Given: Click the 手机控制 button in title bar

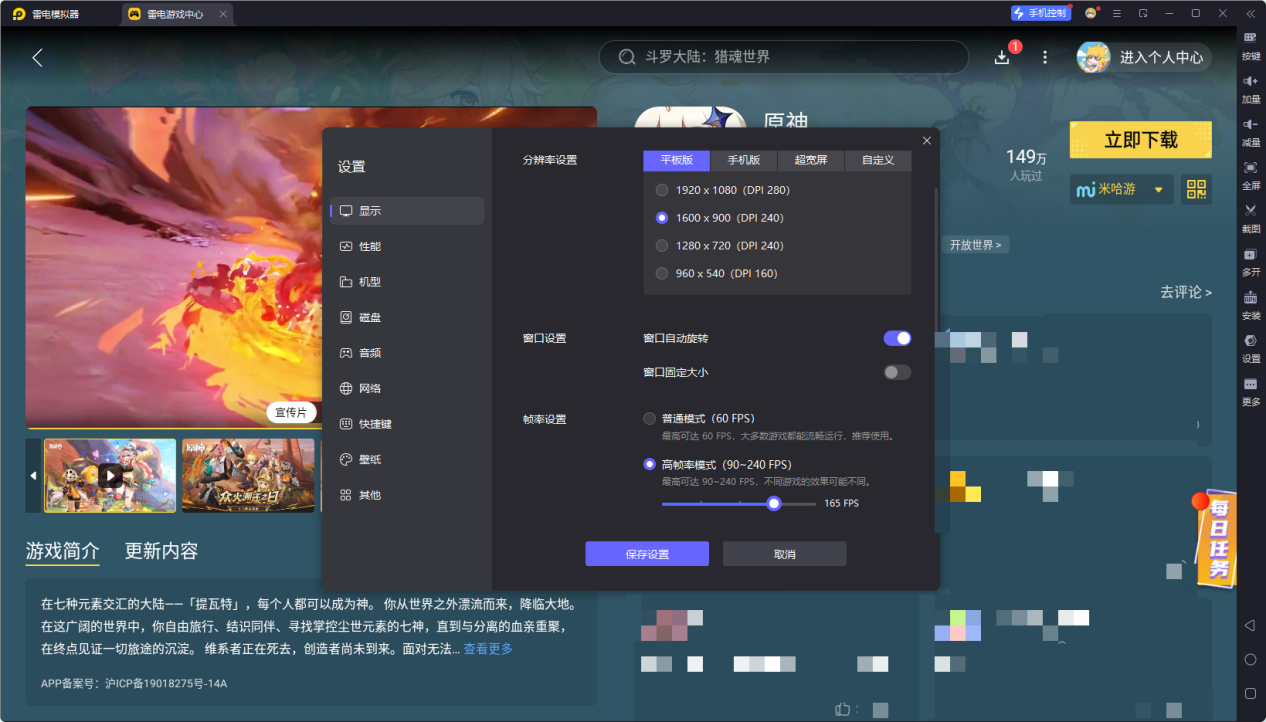Looking at the screenshot, I should pyautogui.click(x=1039, y=13).
